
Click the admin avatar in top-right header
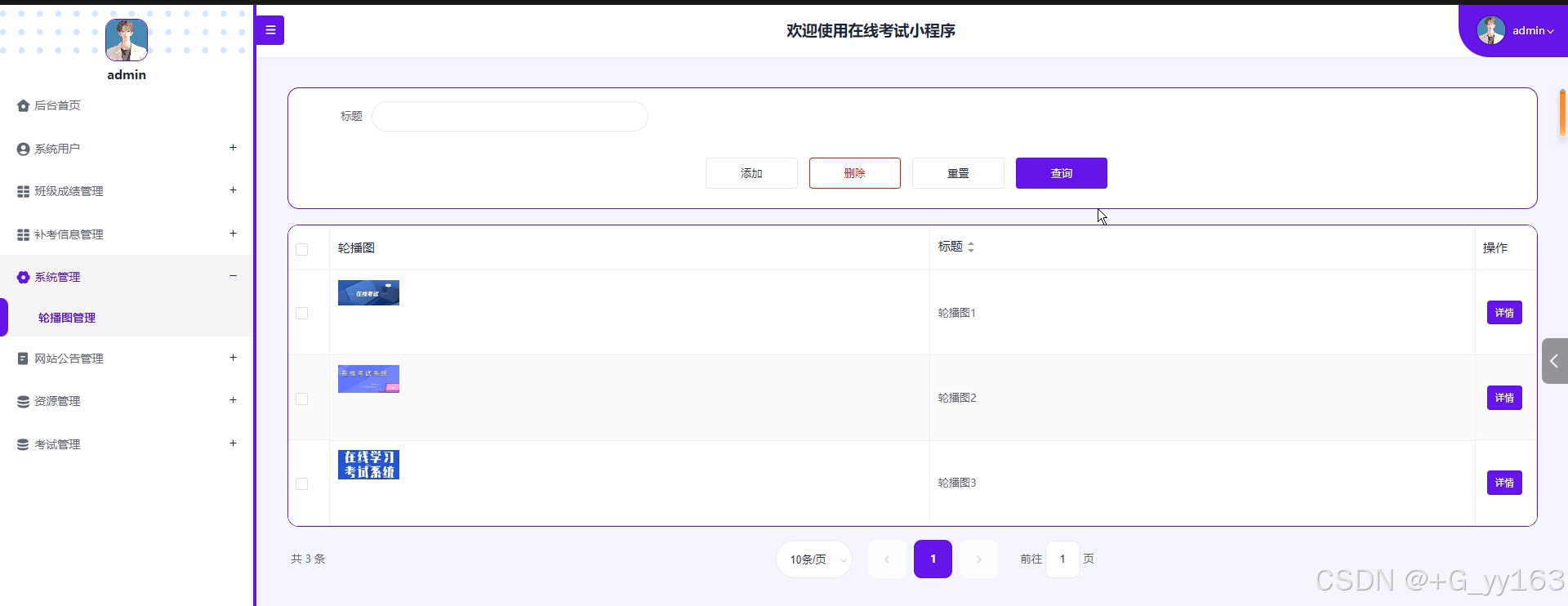(1491, 30)
